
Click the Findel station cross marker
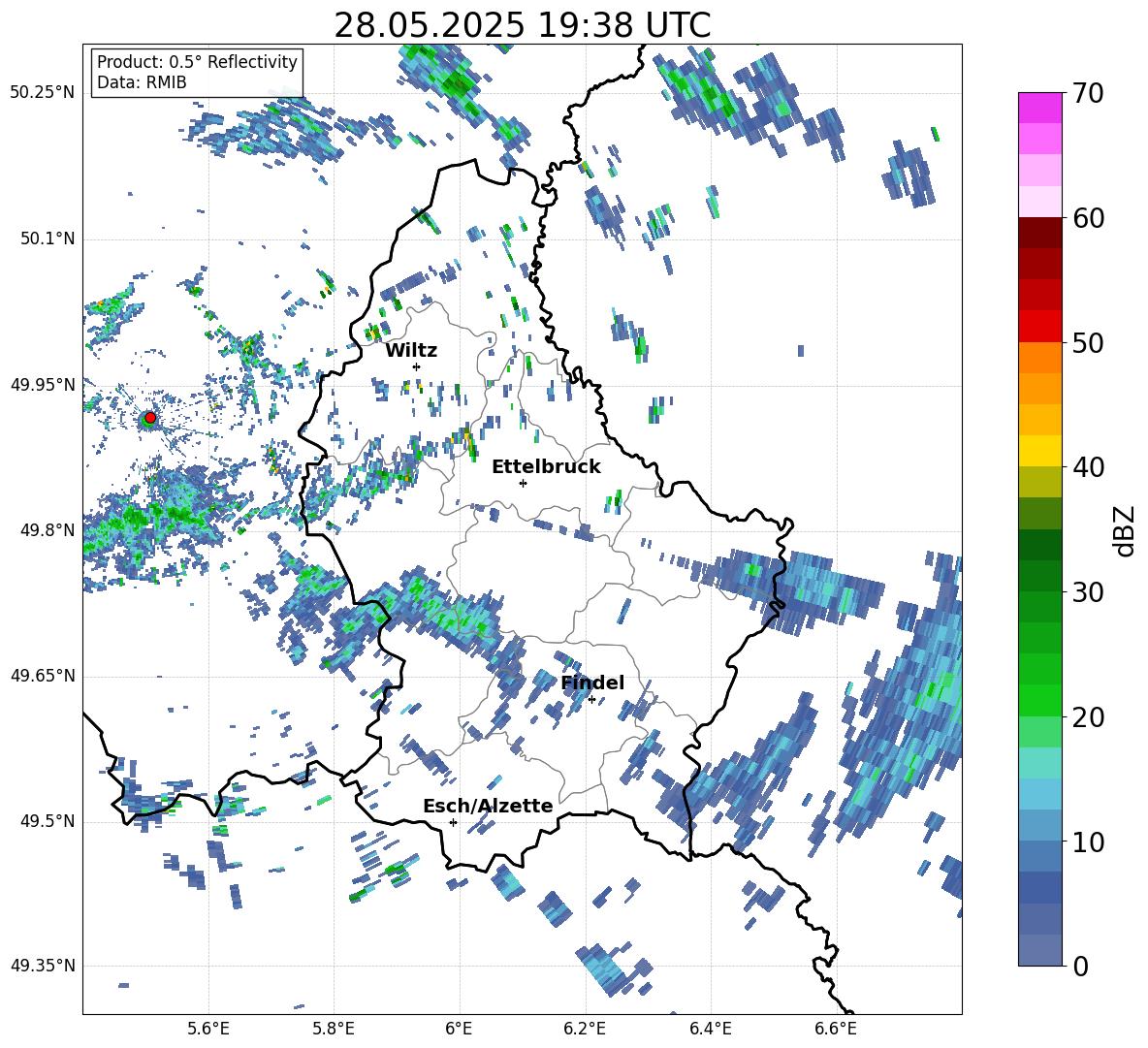click(x=591, y=700)
